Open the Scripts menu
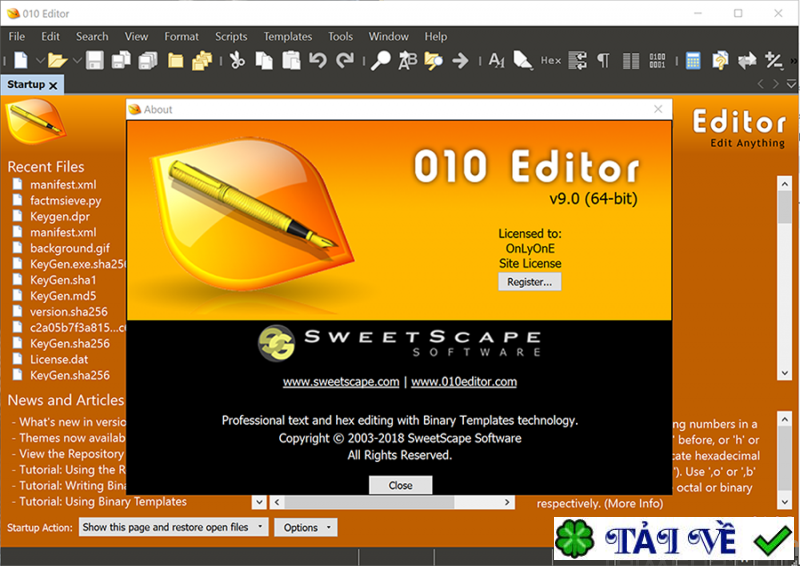Screen dimensions: 800x566 click(231, 36)
